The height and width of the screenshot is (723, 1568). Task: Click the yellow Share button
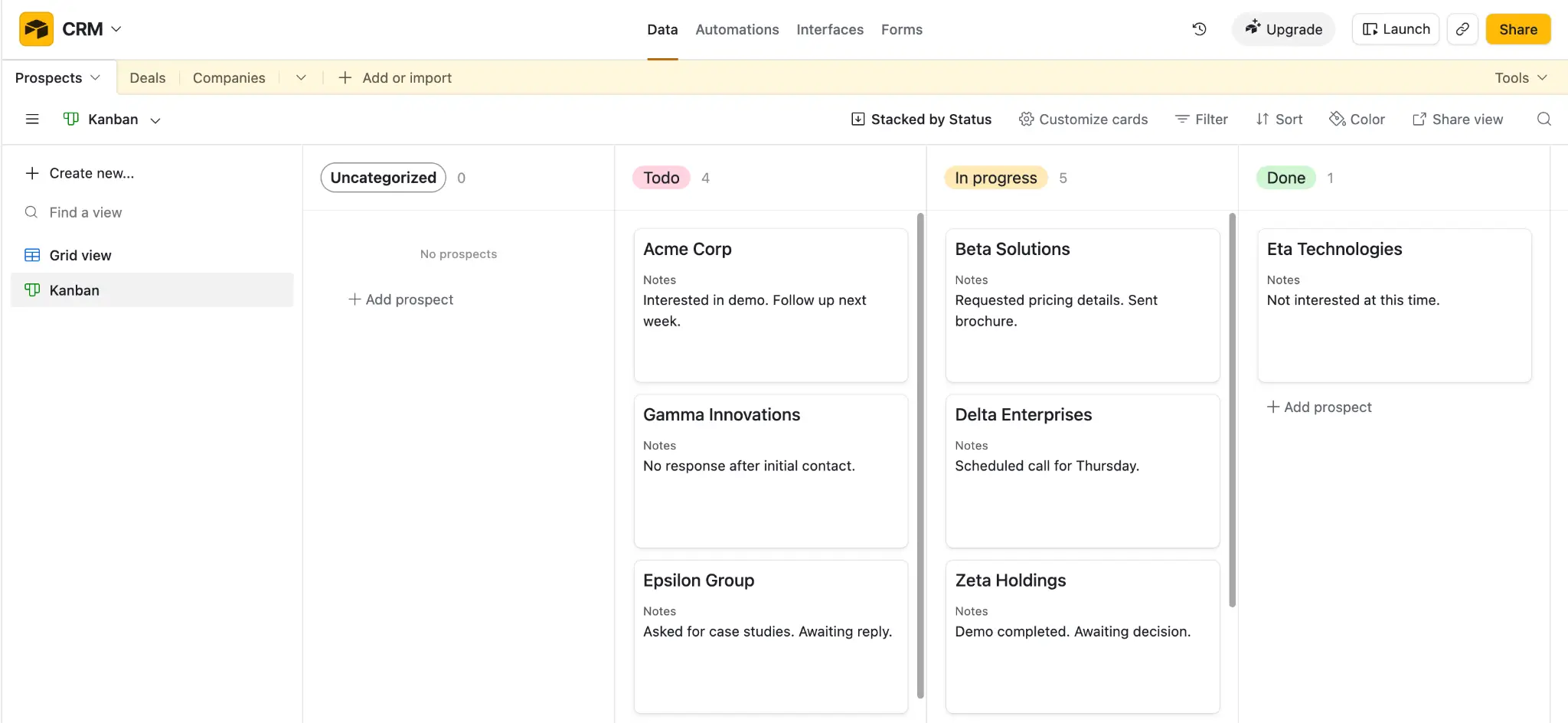[1518, 29]
